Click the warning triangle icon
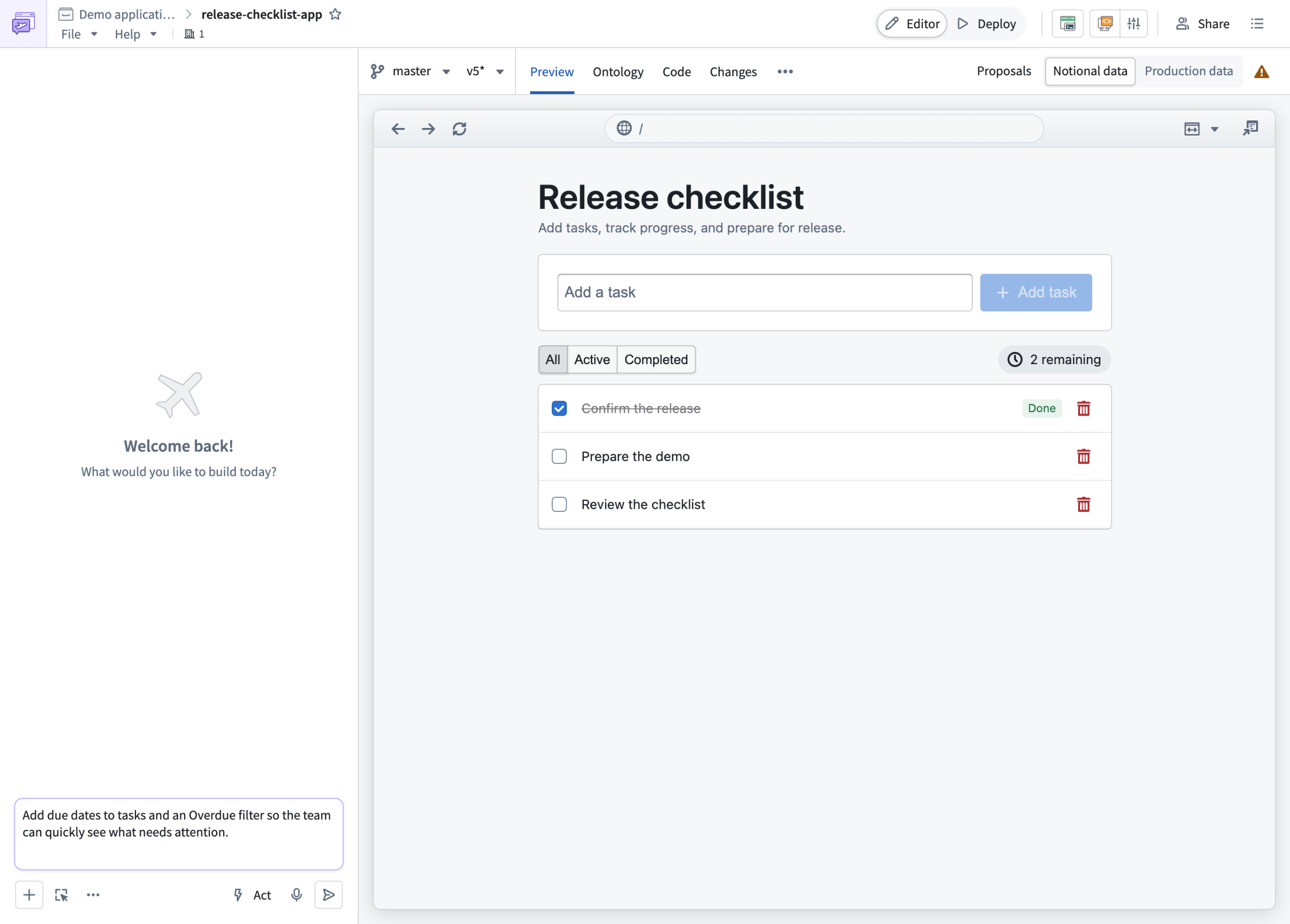This screenshot has height=924, width=1290. [1262, 72]
